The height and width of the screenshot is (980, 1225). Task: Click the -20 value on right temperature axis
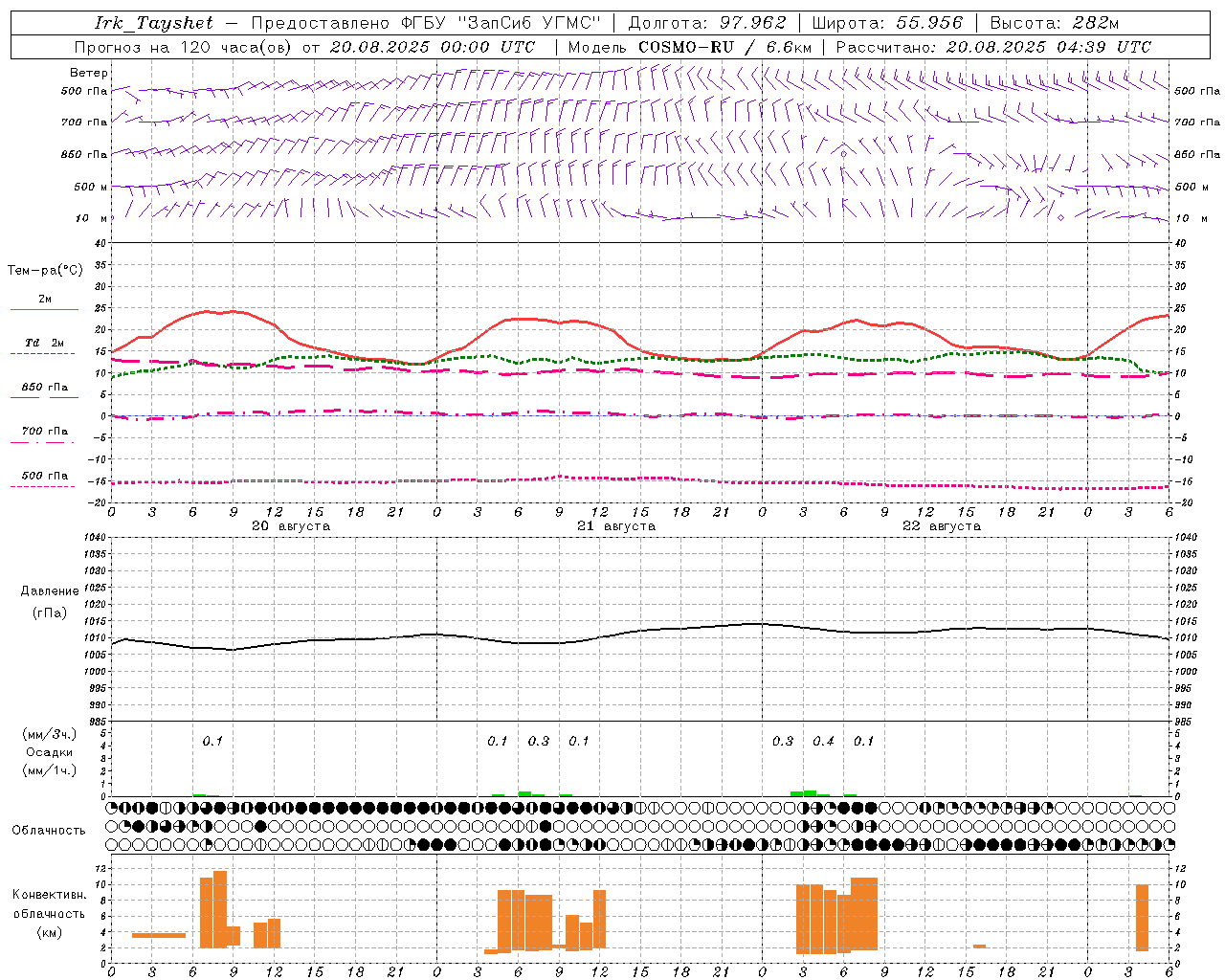[x=1183, y=503]
